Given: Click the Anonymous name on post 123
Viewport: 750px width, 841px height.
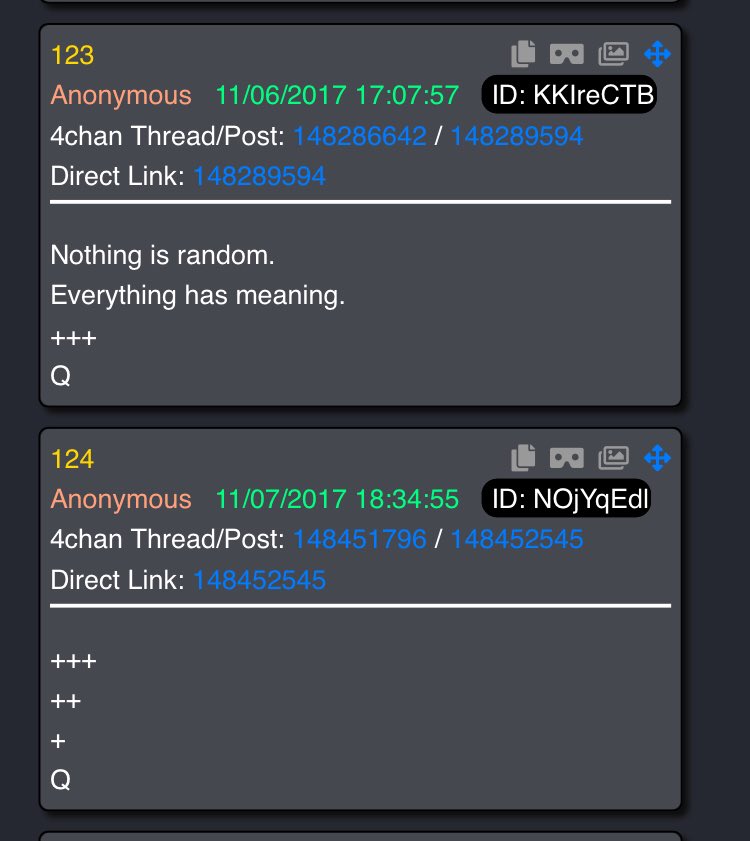Looking at the screenshot, I should [x=121, y=95].
